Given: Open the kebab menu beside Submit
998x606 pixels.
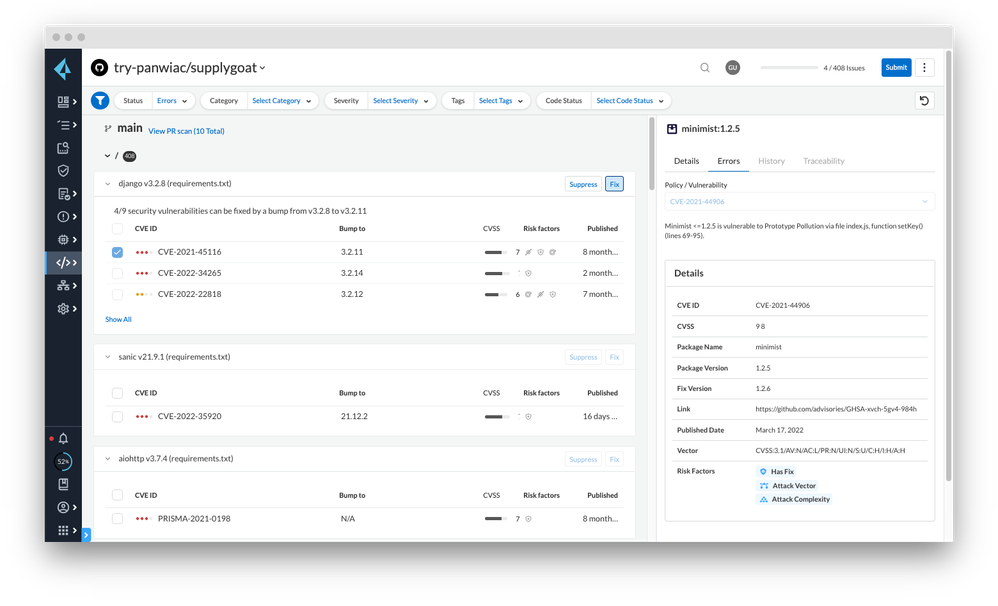Looking at the screenshot, I should click(x=925, y=68).
